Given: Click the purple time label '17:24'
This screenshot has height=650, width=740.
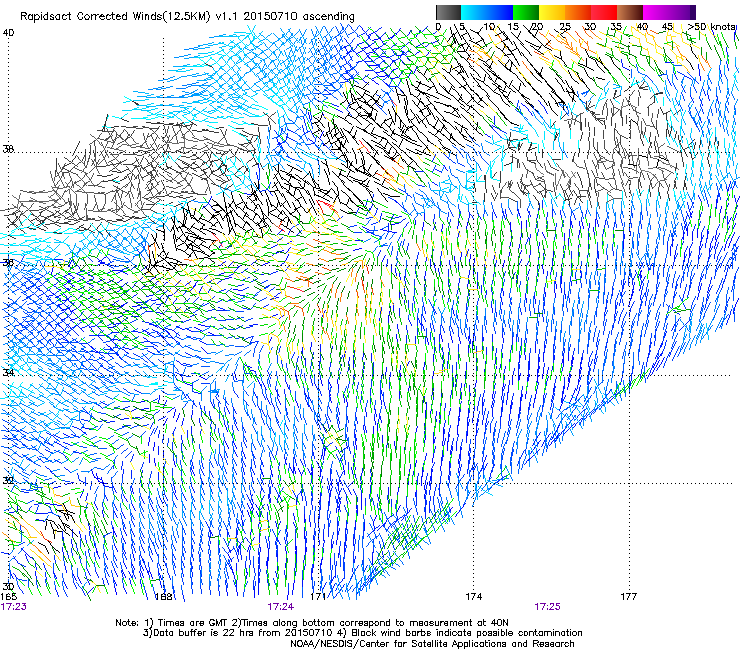Looking at the screenshot, I should (280, 607).
